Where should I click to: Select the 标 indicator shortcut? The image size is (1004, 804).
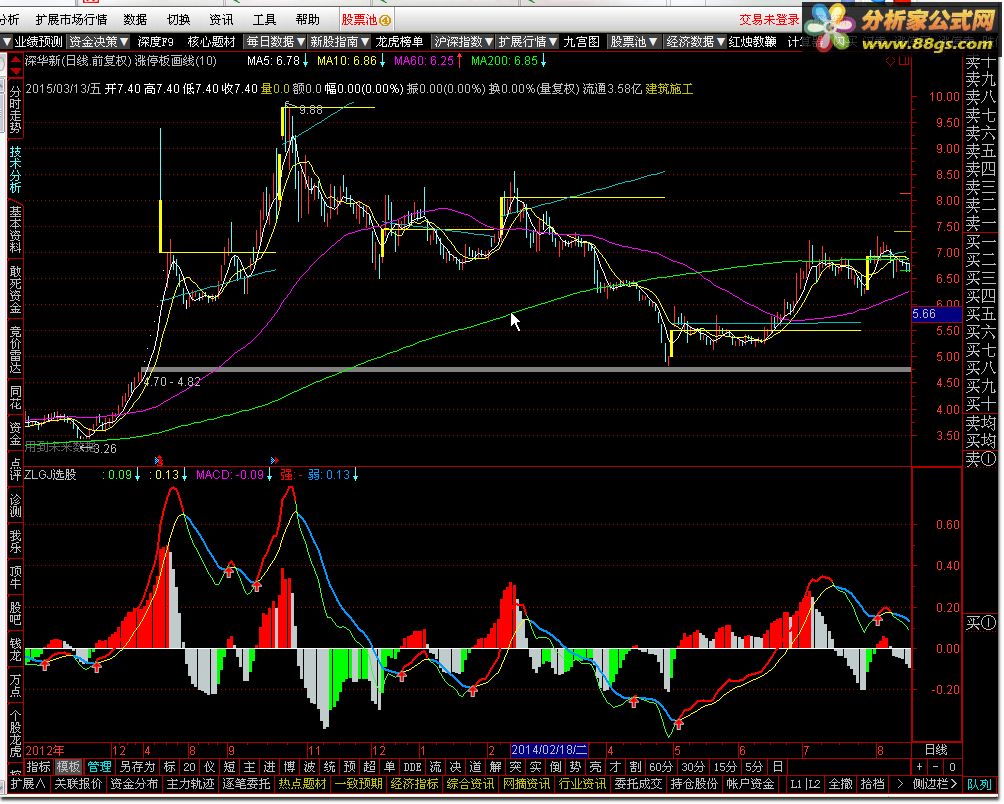click(170, 767)
